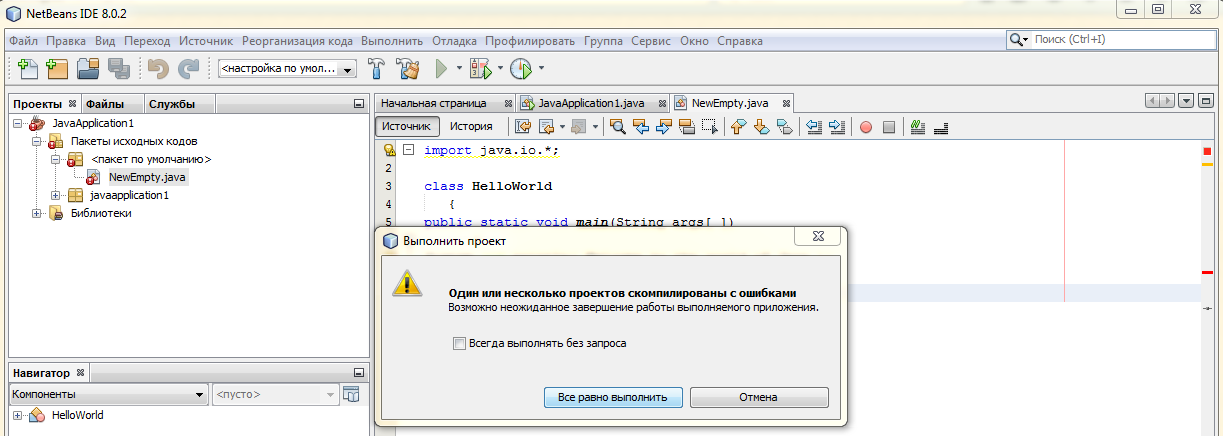This screenshot has width=1223, height=436.
Task: Open the configuration dropdown '<настройка по умол...>'
Action: point(288,70)
